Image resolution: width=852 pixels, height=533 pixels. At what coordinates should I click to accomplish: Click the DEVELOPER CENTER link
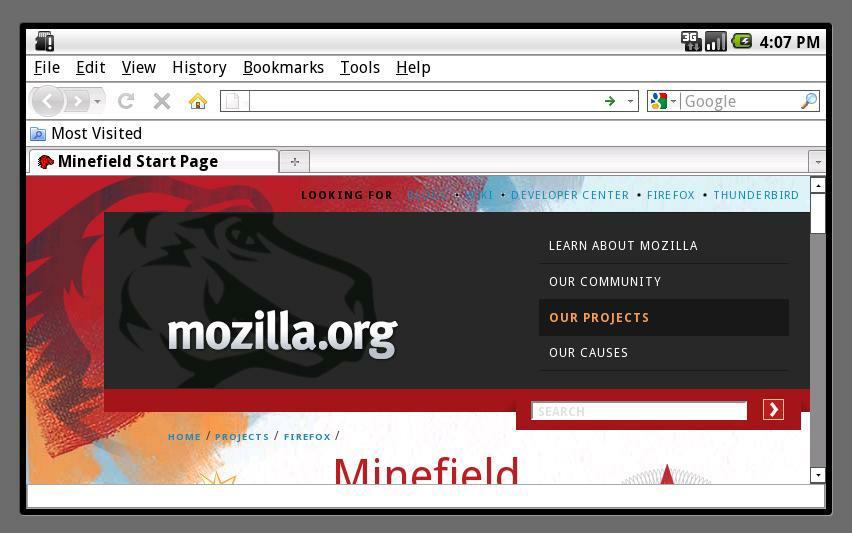pos(569,195)
